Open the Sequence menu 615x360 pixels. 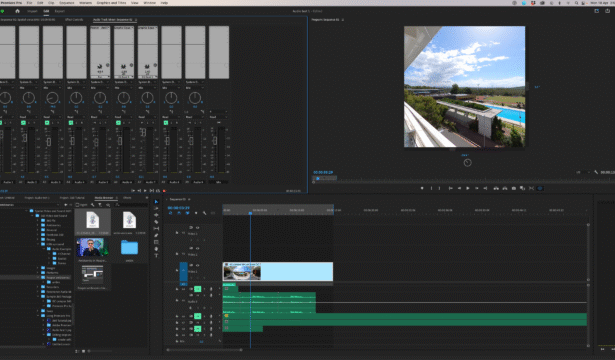tap(66, 3)
